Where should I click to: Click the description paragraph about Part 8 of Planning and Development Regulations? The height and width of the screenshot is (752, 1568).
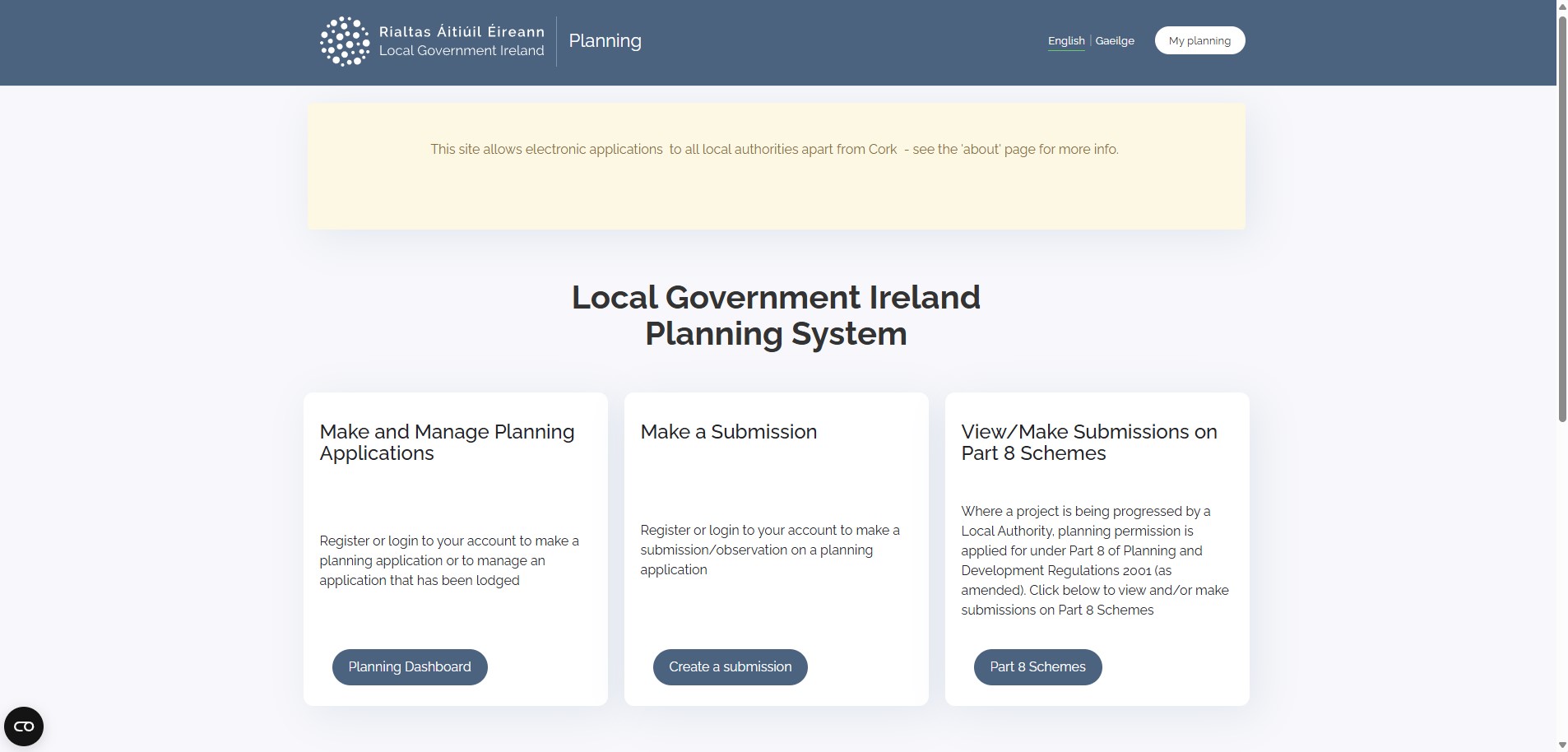click(1095, 560)
